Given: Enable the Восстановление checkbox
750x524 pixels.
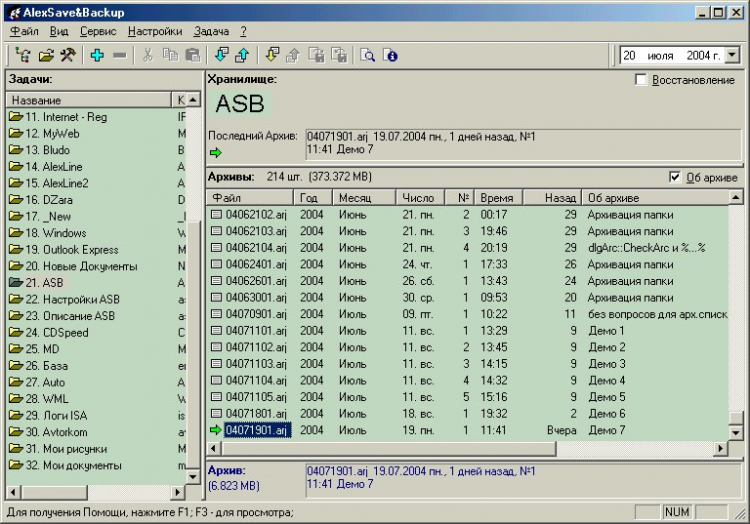Looking at the screenshot, I should (x=641, y=80).
